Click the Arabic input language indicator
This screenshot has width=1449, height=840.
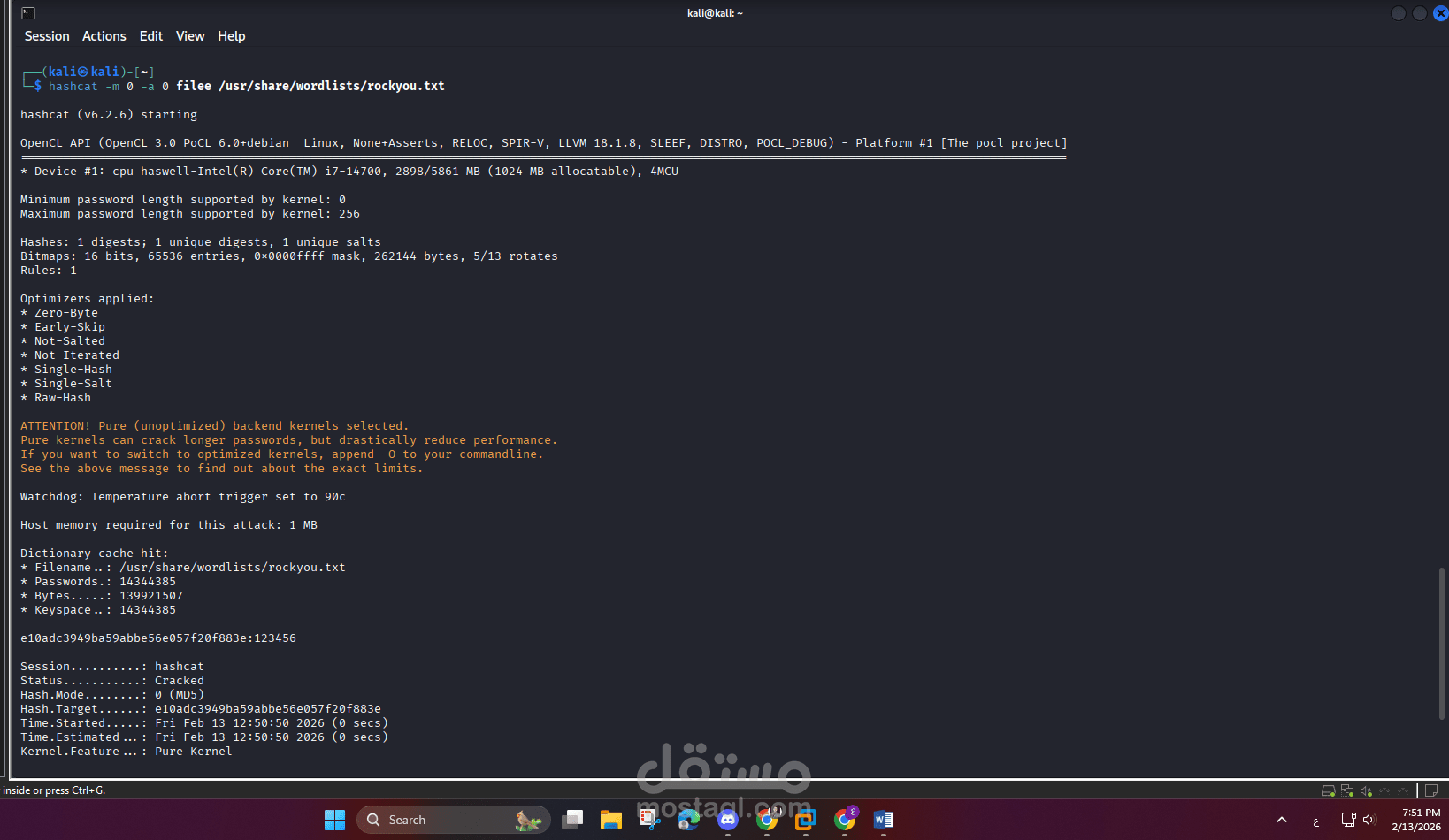[x=1316, y=821]
